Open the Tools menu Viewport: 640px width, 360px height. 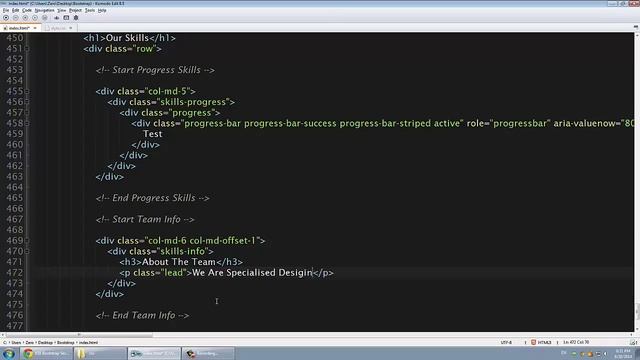coord(90,10)
